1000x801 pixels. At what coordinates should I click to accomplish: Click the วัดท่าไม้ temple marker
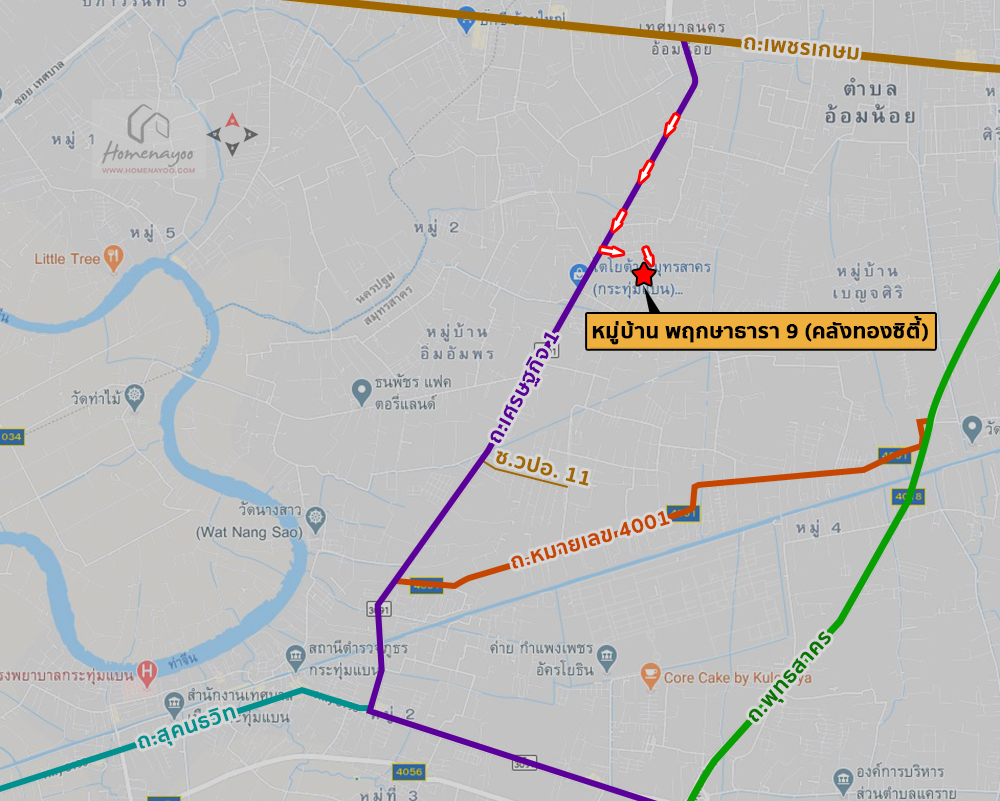135,397
